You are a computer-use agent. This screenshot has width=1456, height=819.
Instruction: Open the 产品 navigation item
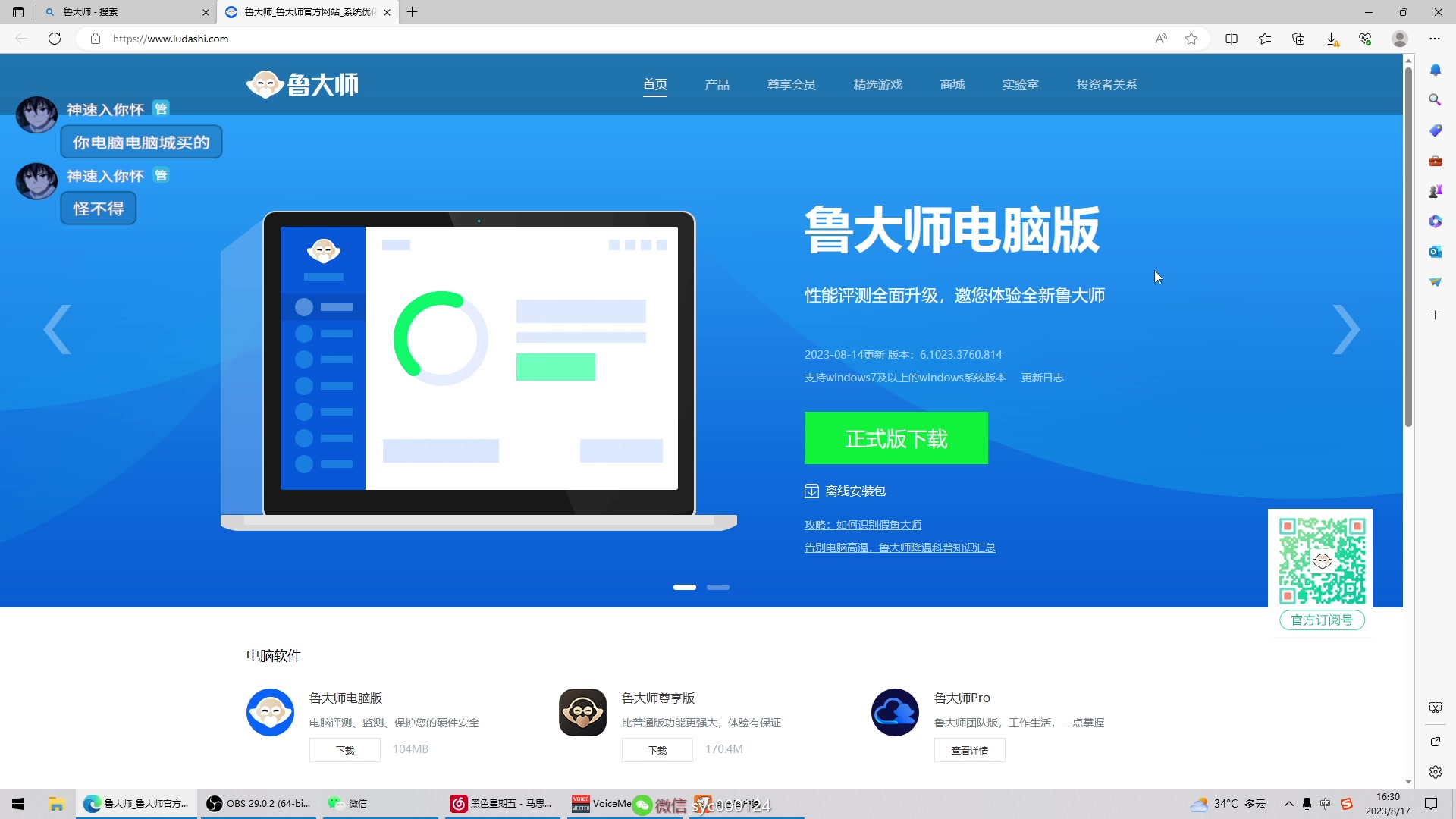click(717, 84)
